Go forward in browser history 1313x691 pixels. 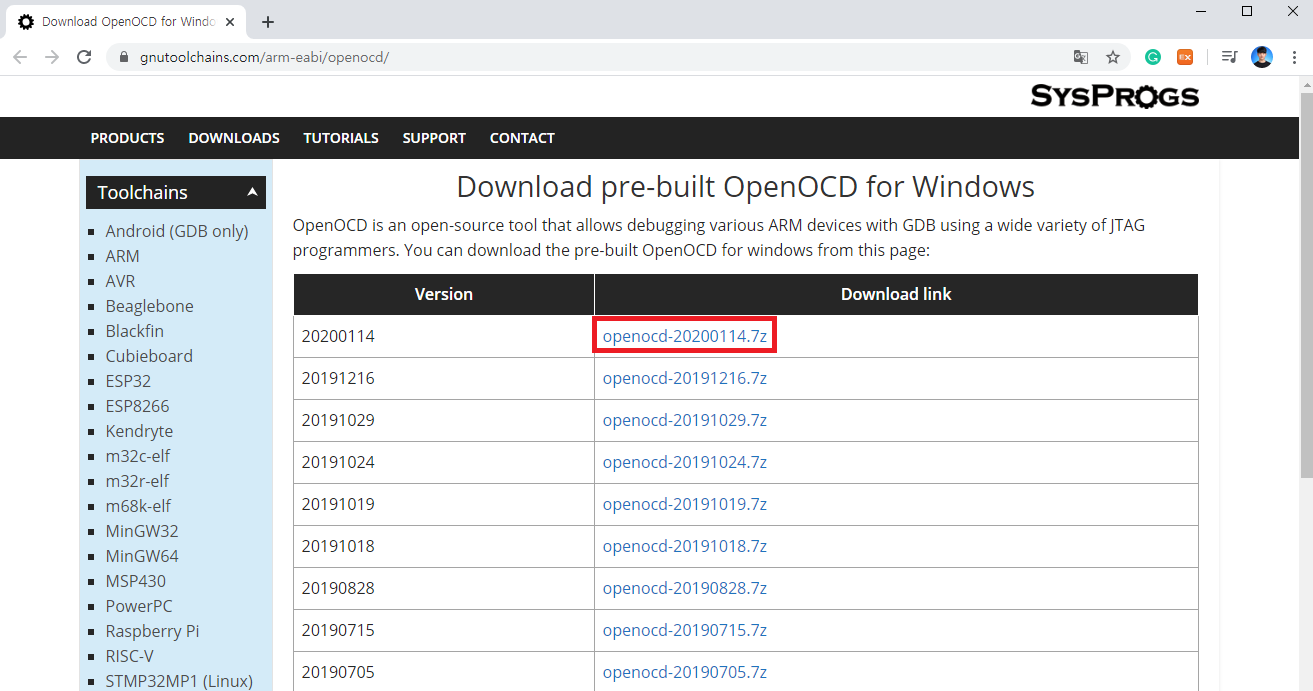click(52, 57)
